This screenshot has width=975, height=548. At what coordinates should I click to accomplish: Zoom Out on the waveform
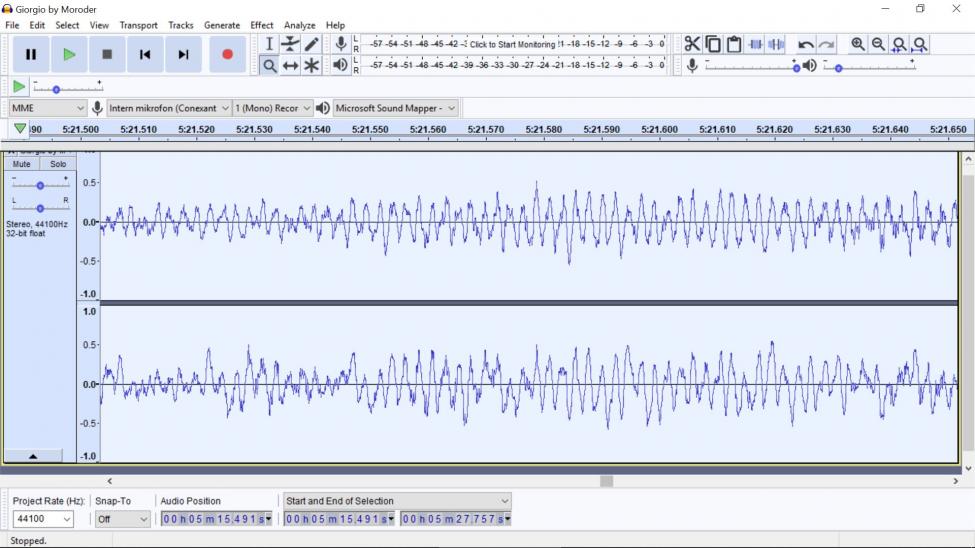(878, 44)
